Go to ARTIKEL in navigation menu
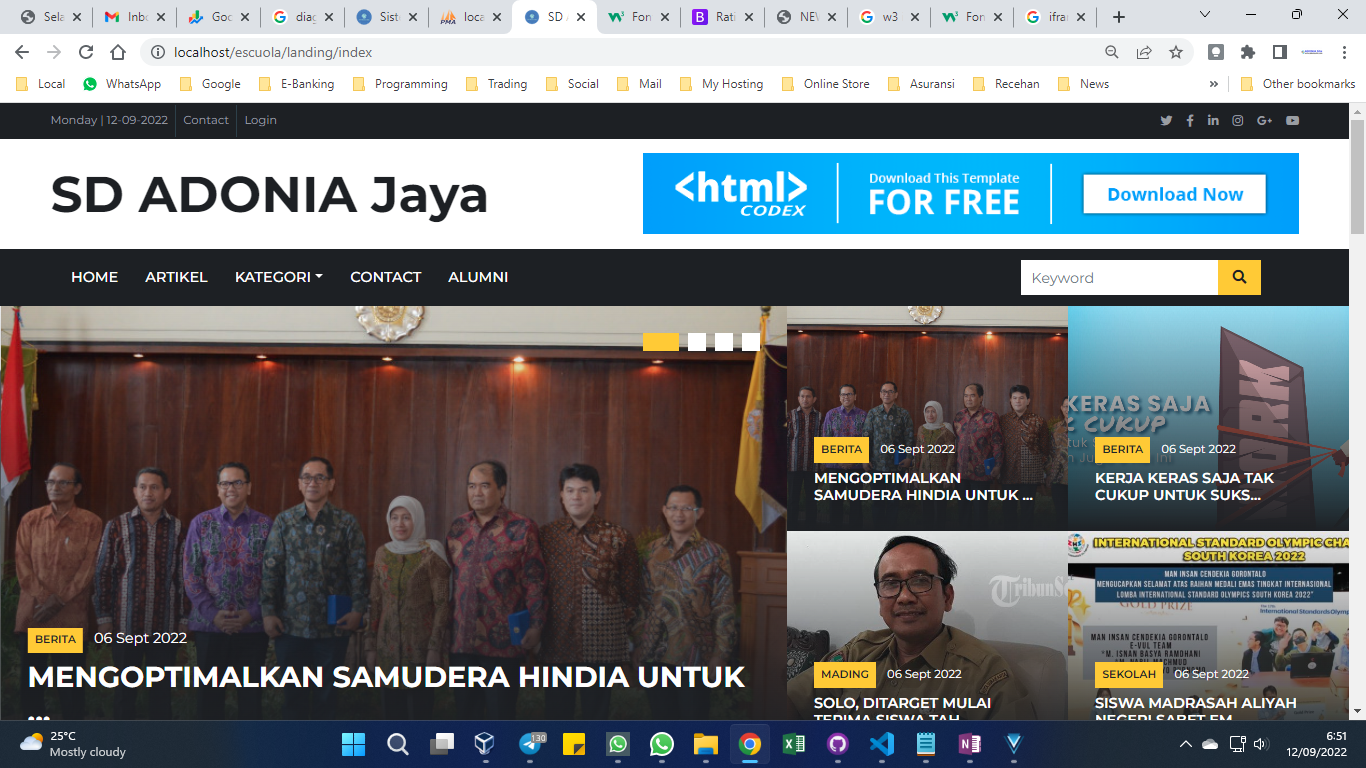 click(176, 277)
